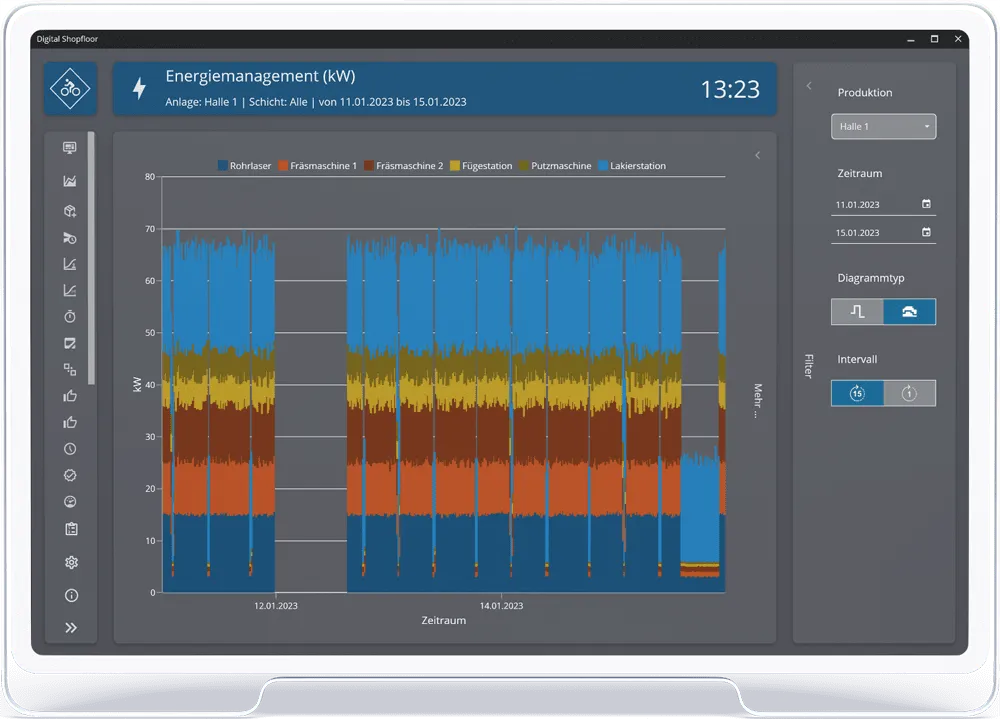Open the package with plus icon

pyautogui.click(x=70, y=211)
